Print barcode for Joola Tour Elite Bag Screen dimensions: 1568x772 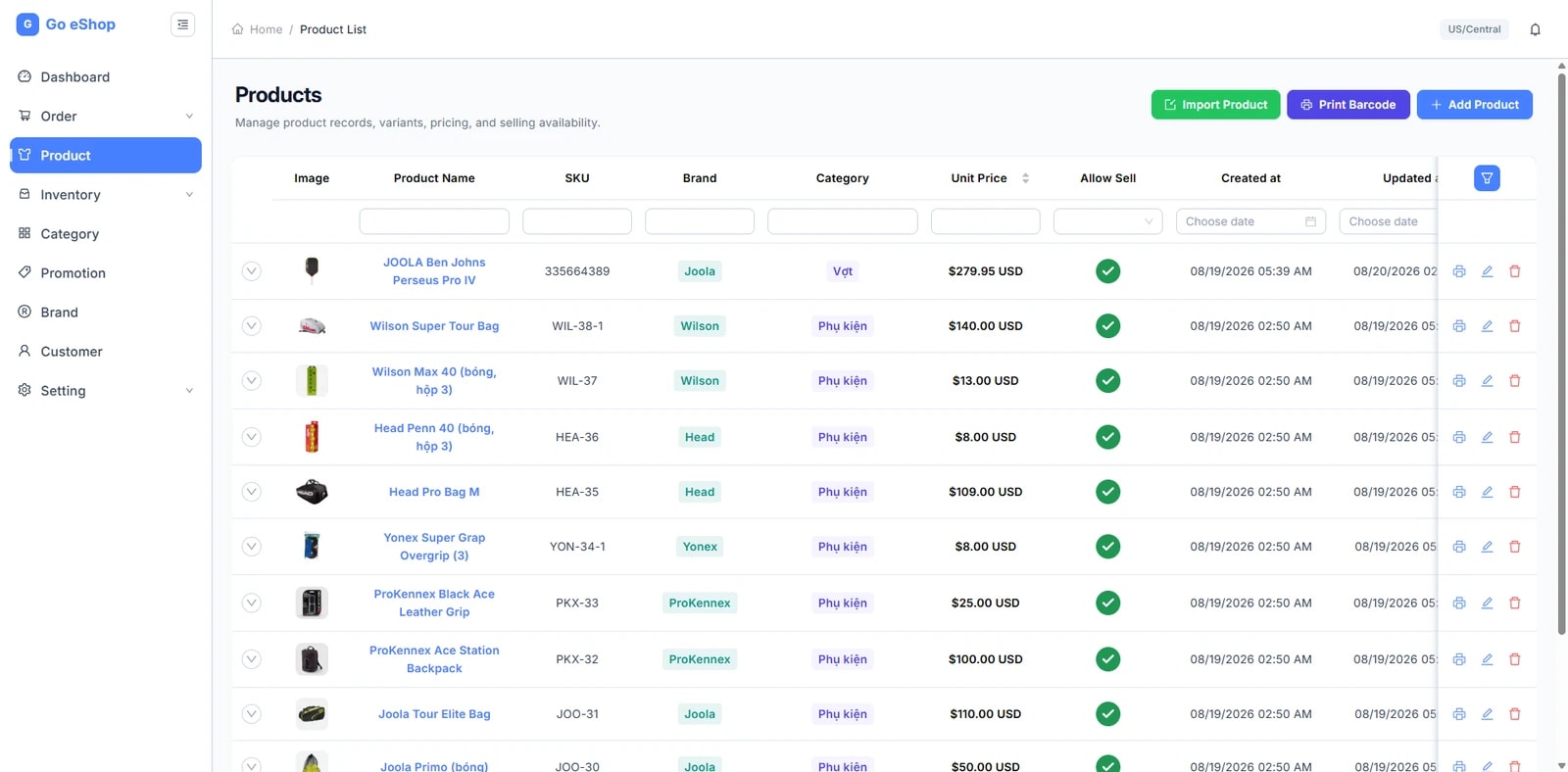click(1459, 714)
